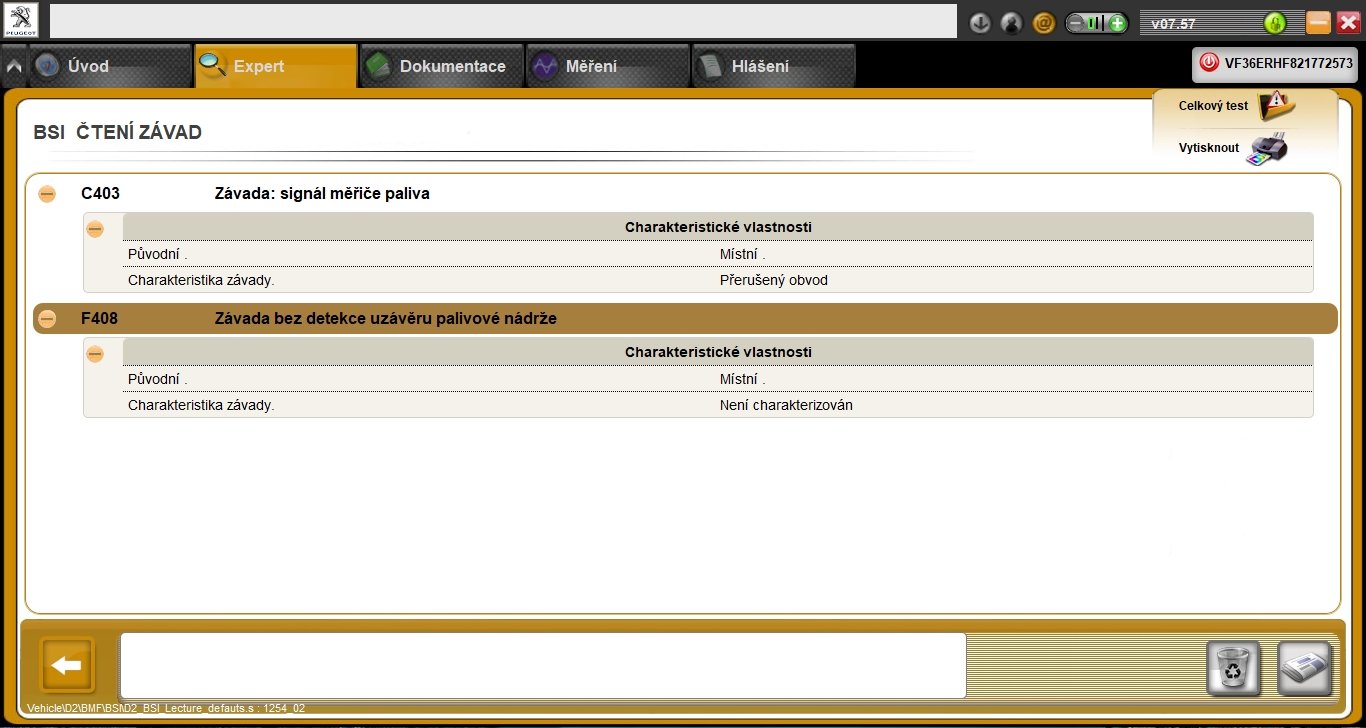Click the VIN VF36ERHF821772573 power button
The width and height of the screenshot is (1366, 728).
coord(1209,62)
